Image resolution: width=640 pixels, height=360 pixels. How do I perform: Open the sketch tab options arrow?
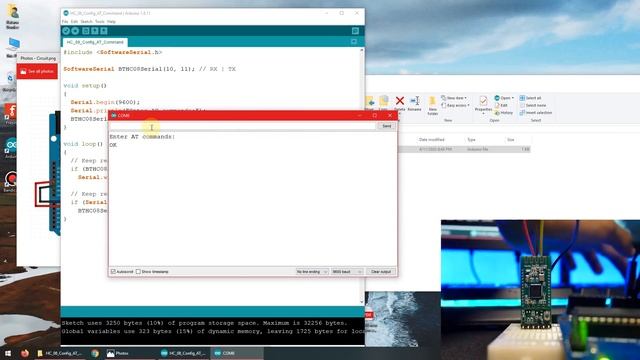[x=354, y=42]
